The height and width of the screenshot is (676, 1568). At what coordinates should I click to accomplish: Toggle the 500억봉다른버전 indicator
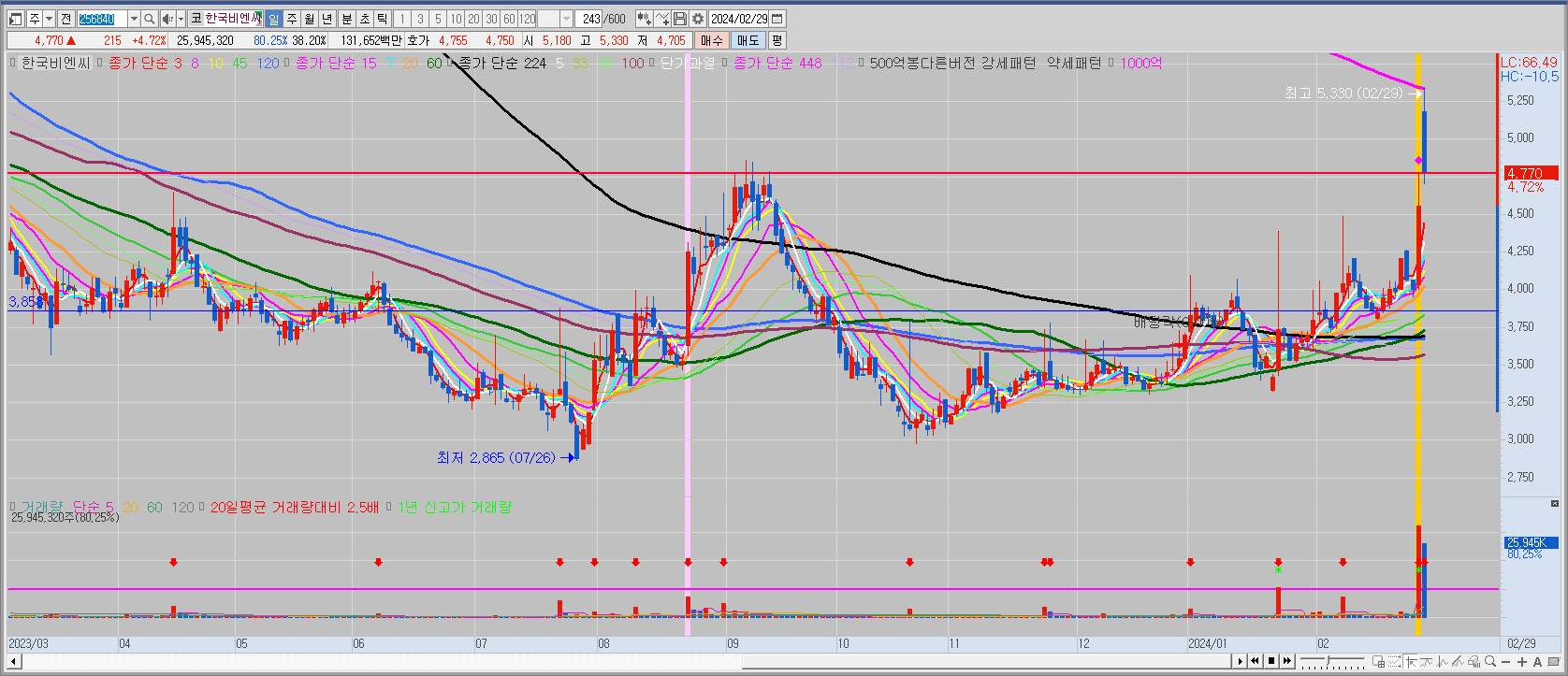point(862,63)
